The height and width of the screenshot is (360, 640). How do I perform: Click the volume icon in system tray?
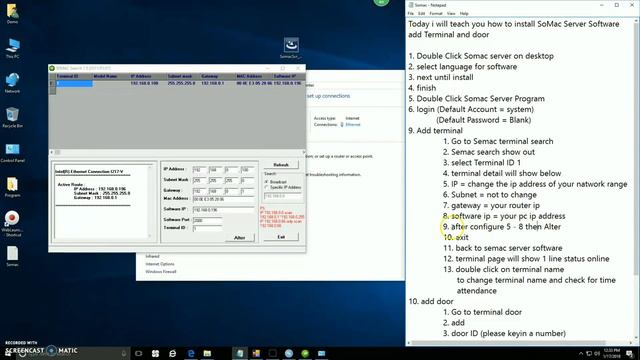[x=597, y=353]
